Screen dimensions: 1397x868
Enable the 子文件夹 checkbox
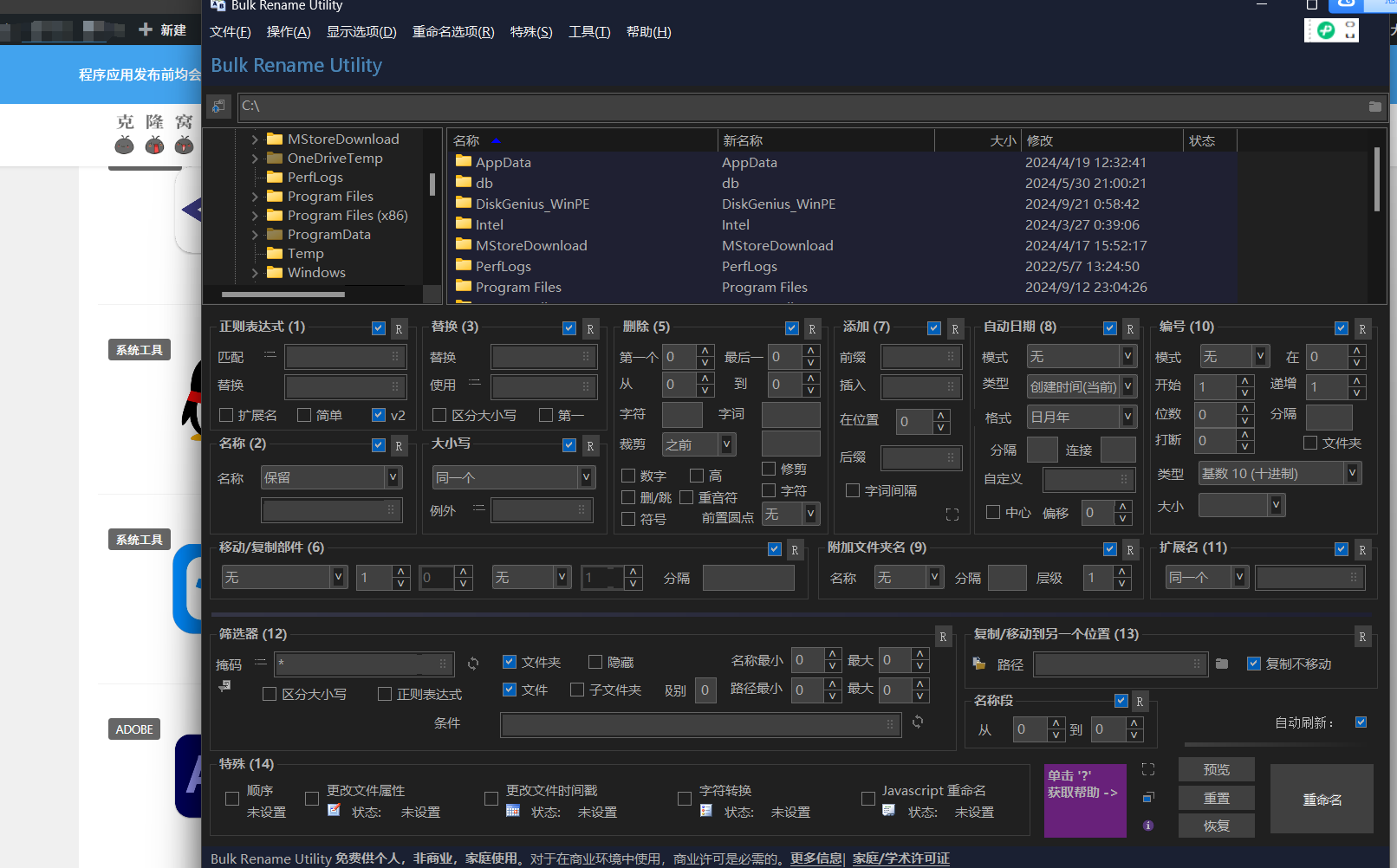pos(577,690)
